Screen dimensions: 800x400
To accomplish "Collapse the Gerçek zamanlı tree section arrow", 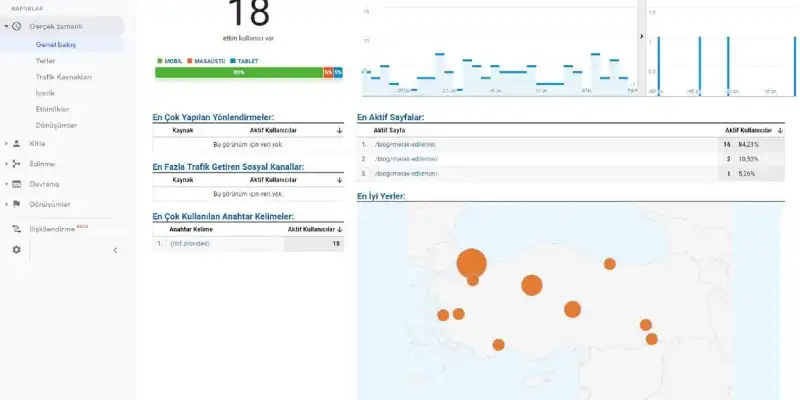I will 6,26.
